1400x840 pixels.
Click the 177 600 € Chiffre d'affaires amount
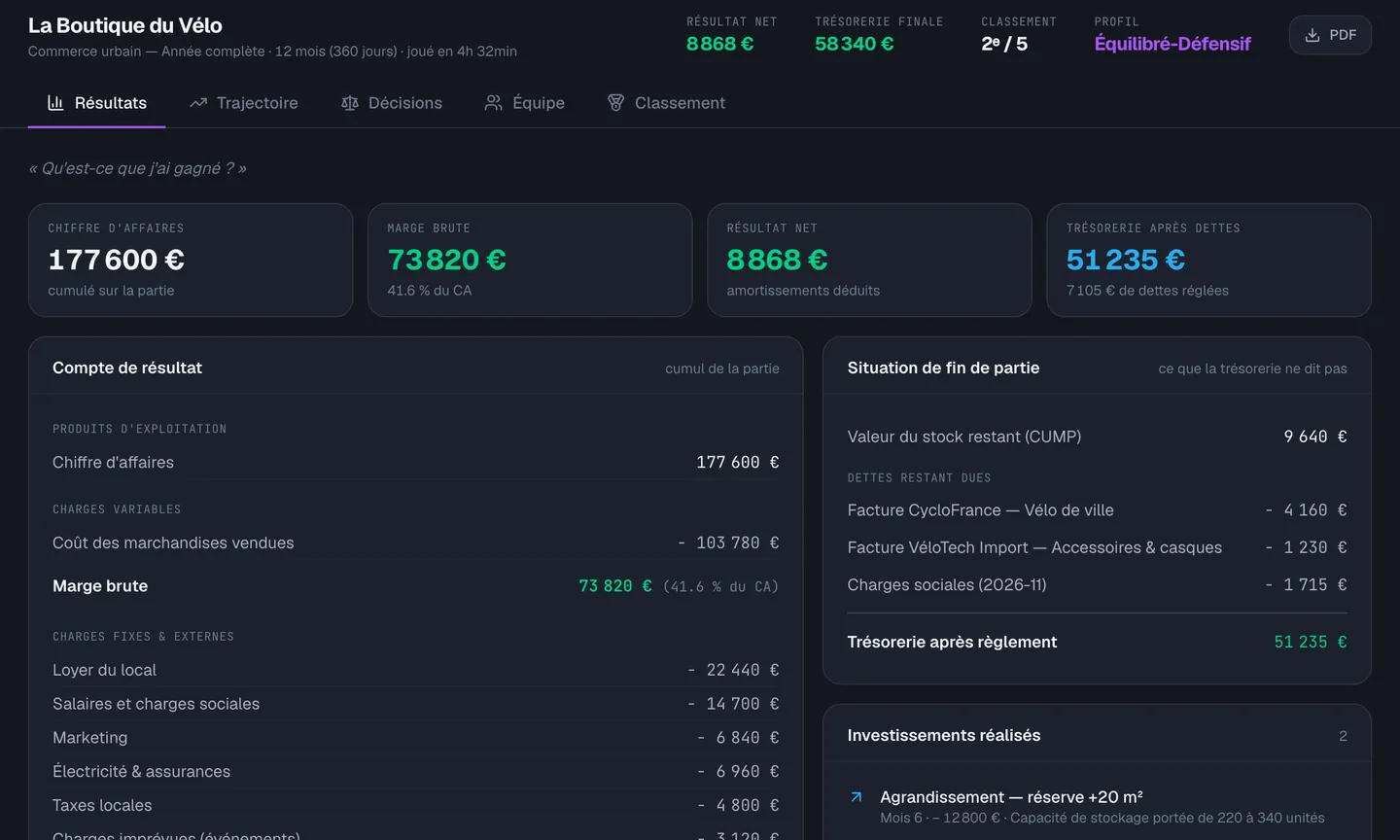point(737,463)
